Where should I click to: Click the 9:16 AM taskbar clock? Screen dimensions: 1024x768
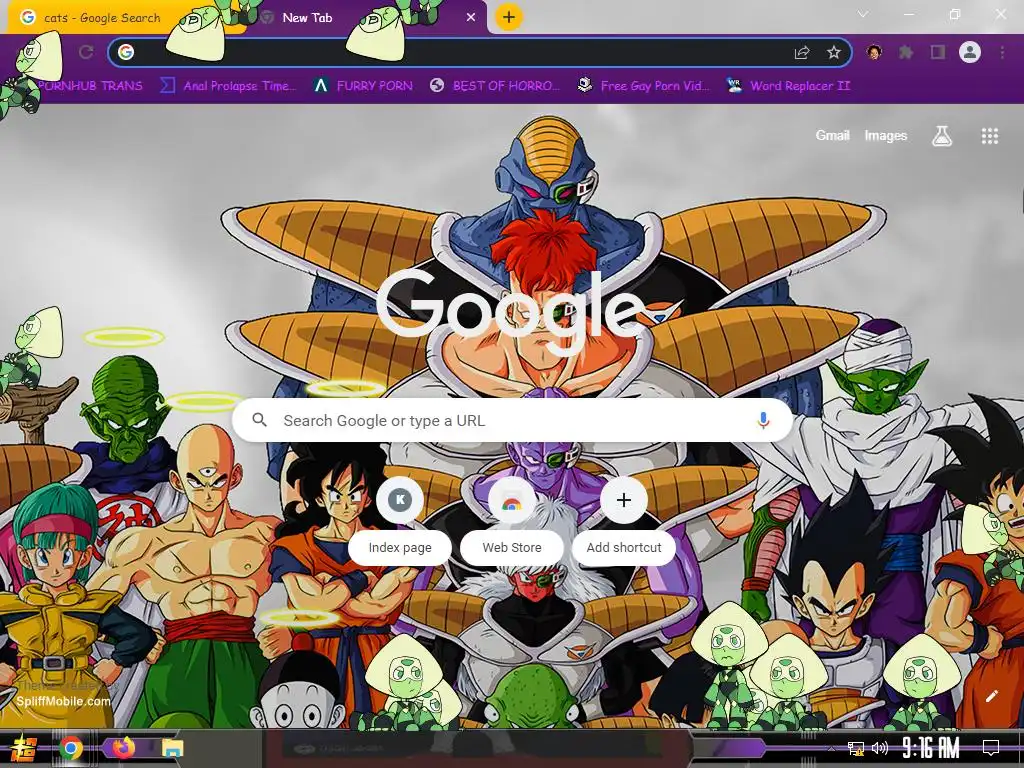(x=931, y=748)
